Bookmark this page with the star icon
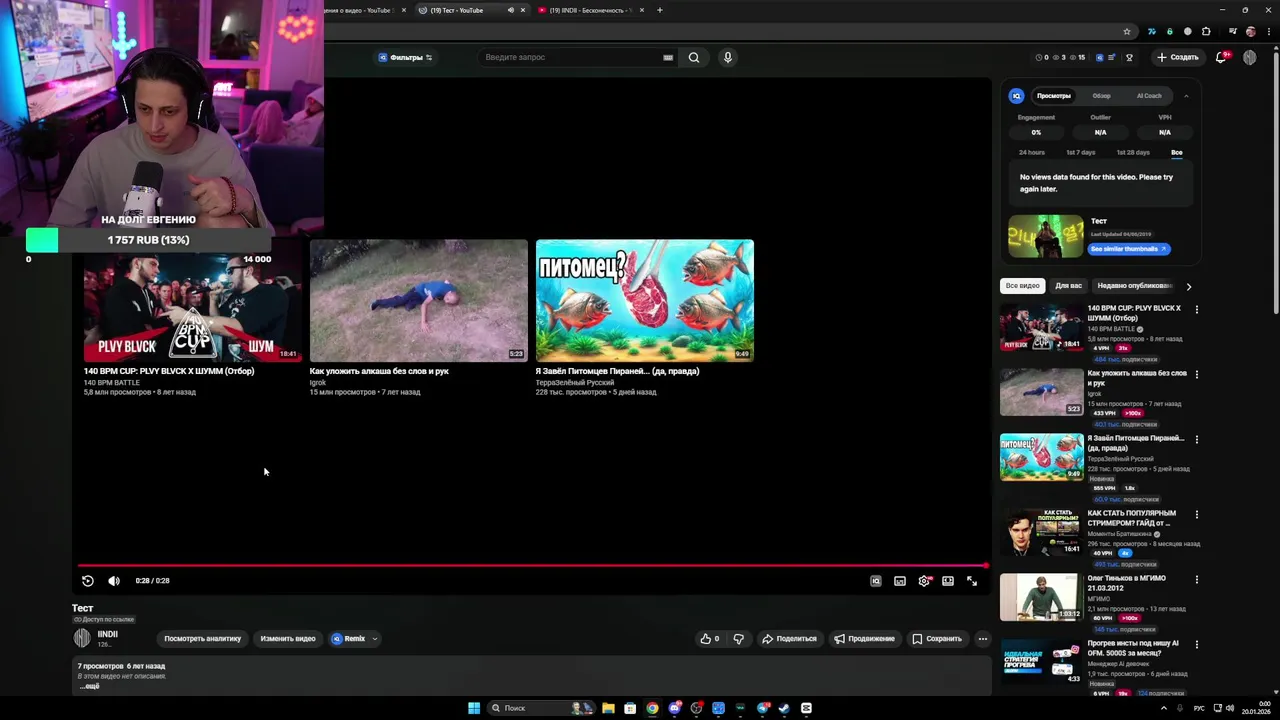 pyautogui.click(x=1127, y=31)
